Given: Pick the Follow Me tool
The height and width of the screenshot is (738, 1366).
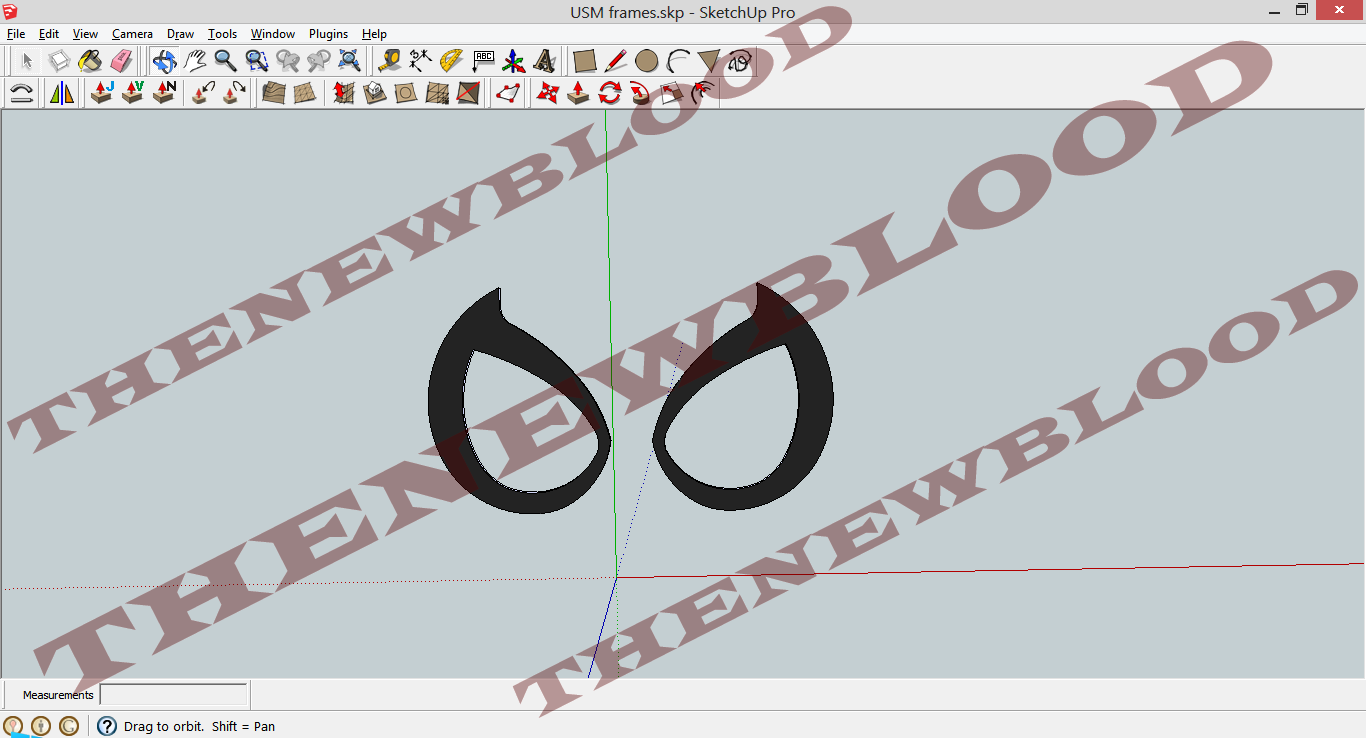Looking at the screenshot, I should click(x=640, y=93).
